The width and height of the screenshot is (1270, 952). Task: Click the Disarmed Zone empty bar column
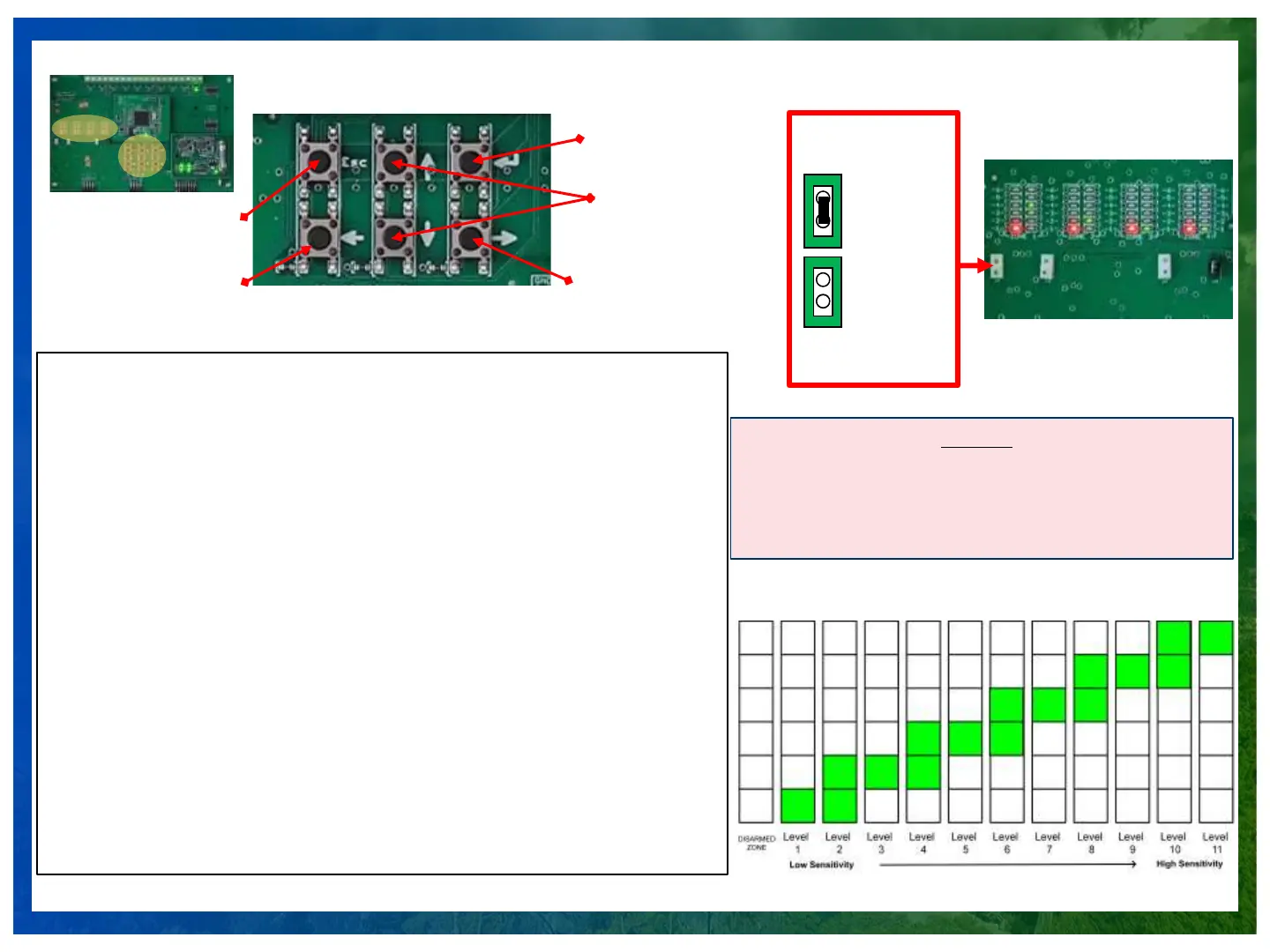coord(756,721)
